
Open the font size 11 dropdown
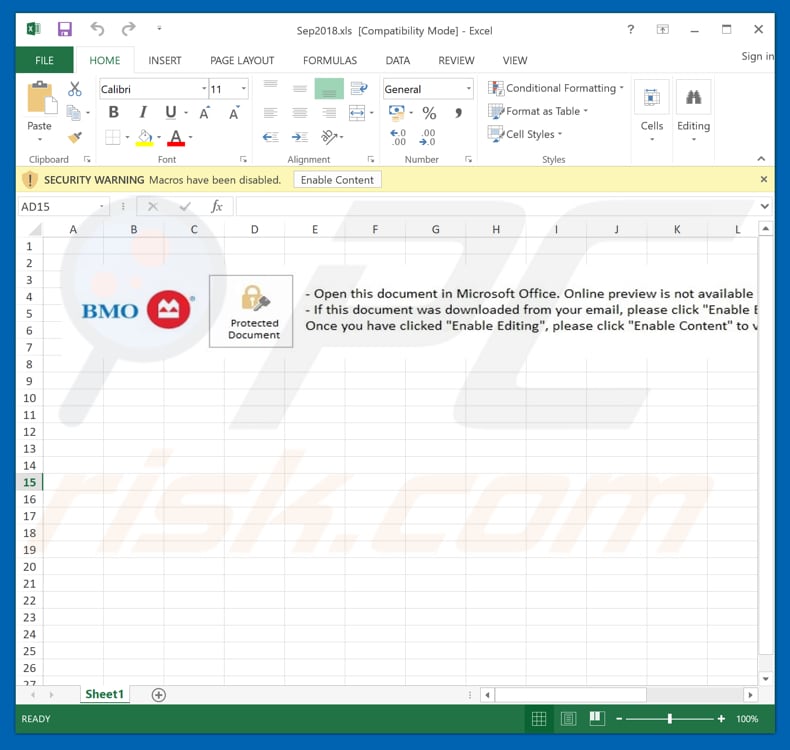click(244, 89)
